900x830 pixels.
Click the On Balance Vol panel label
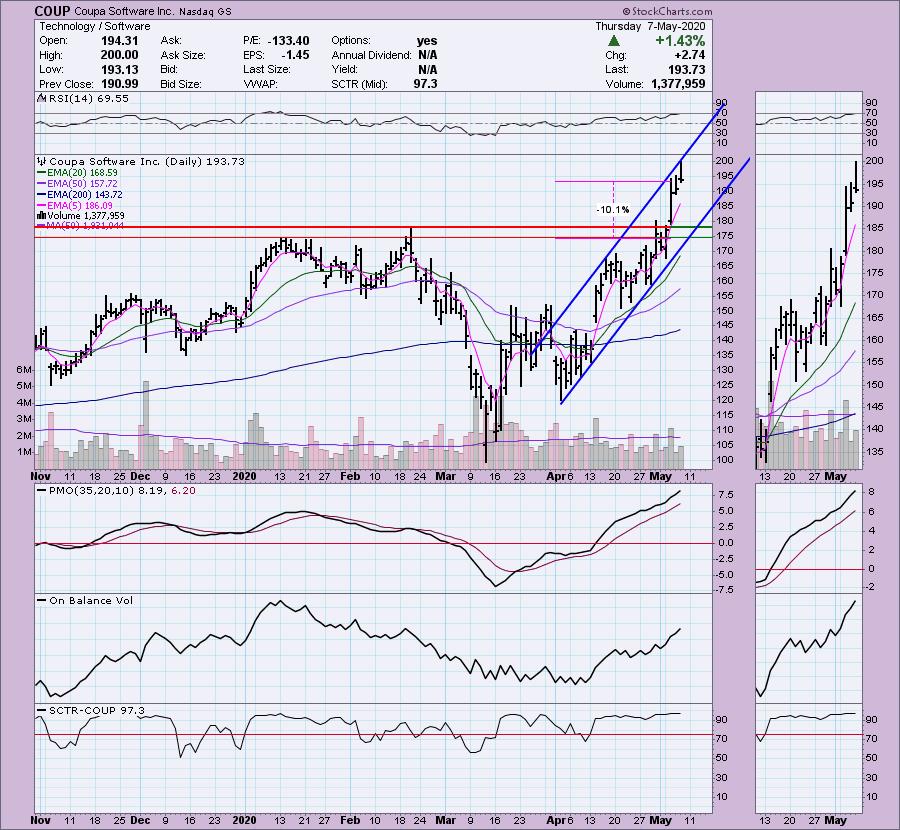(91, 600)
